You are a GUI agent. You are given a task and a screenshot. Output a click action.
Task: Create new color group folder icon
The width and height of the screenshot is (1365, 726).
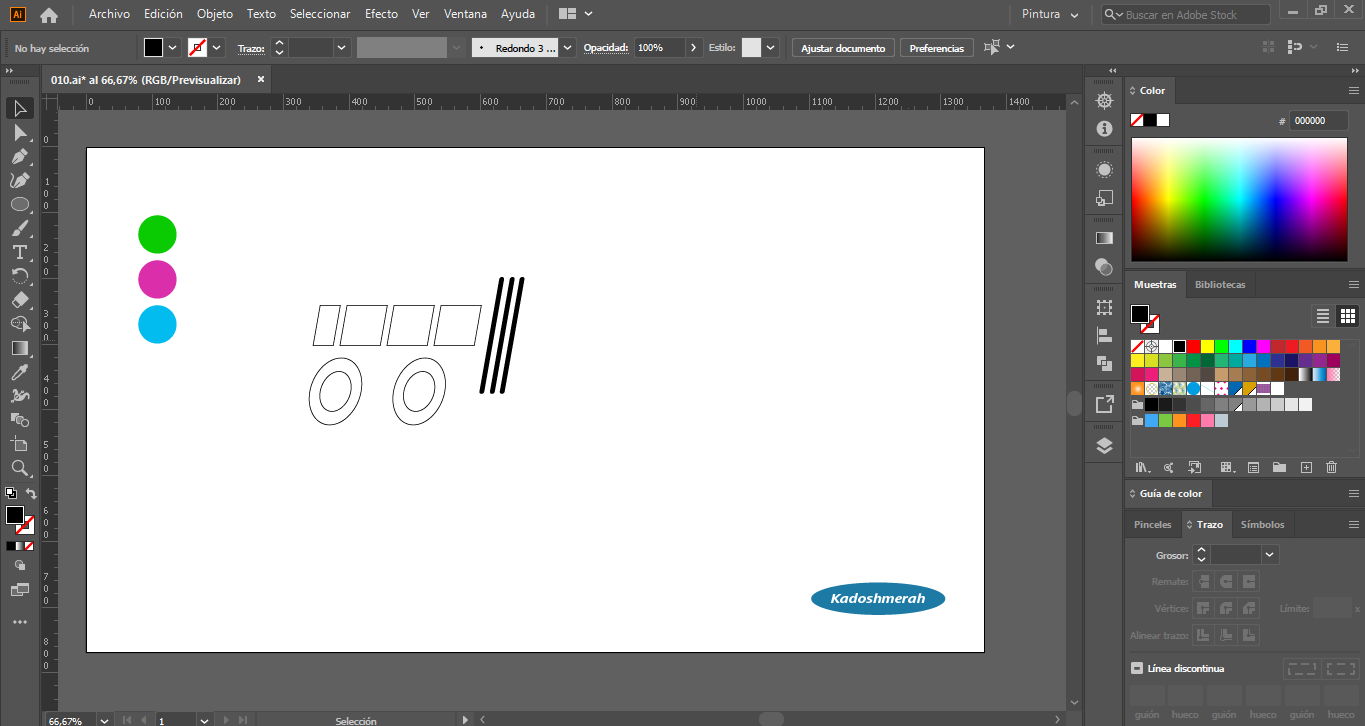click(x=1279, y=467)
